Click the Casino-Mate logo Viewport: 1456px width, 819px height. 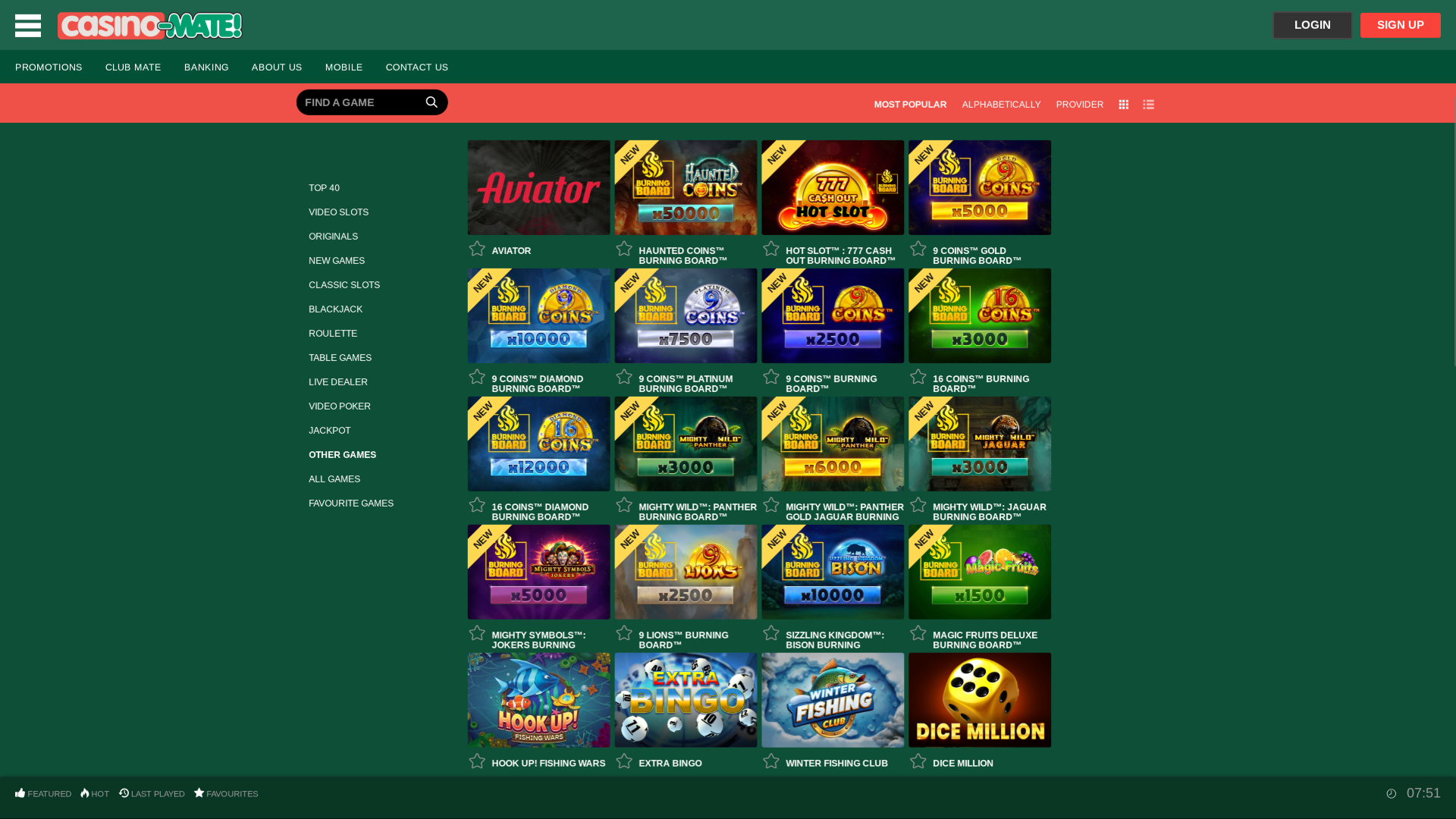pyautogui.click(x=149, y=25)
